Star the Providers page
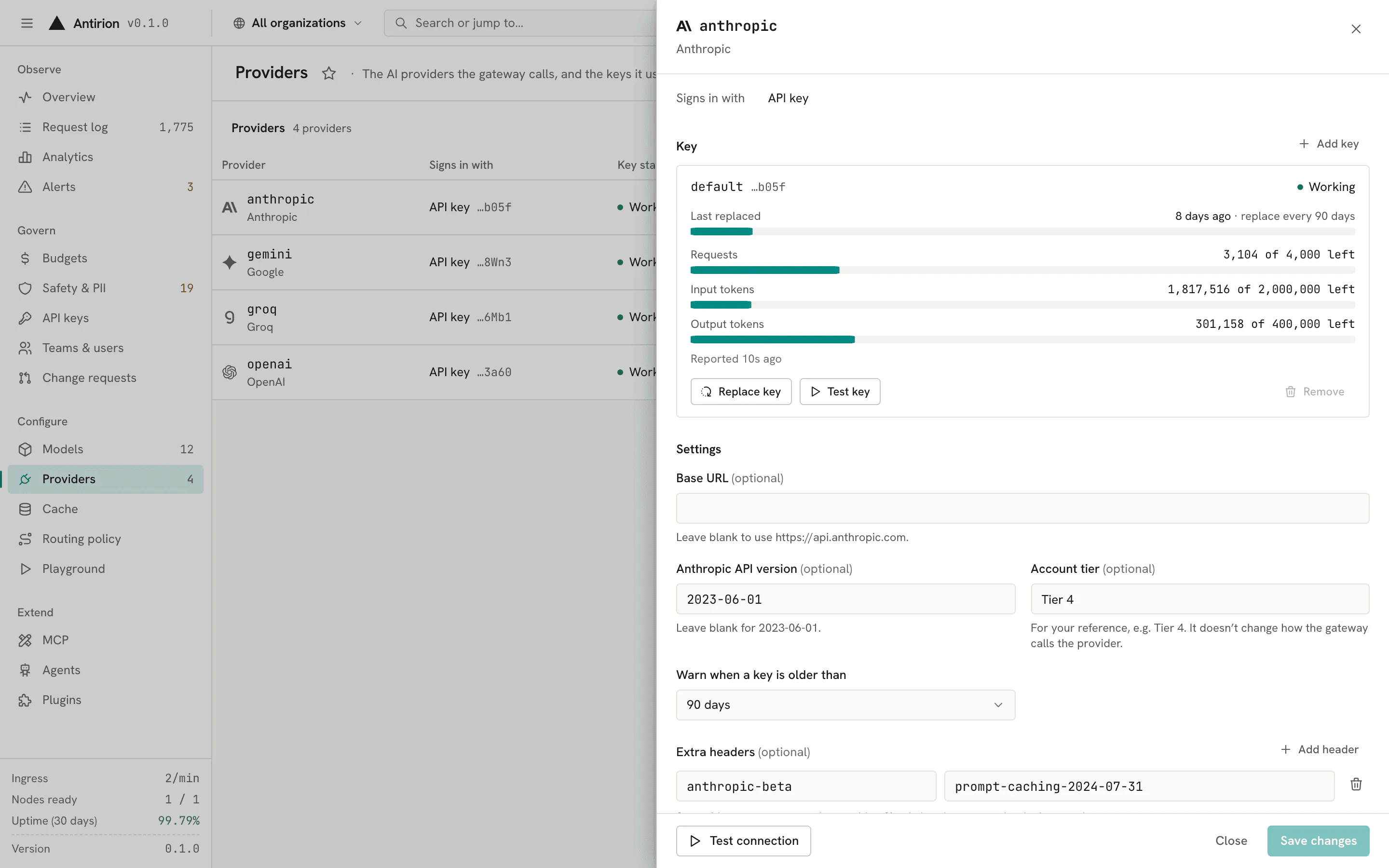Screen dimensions: 1389x868 click(328, 73)
